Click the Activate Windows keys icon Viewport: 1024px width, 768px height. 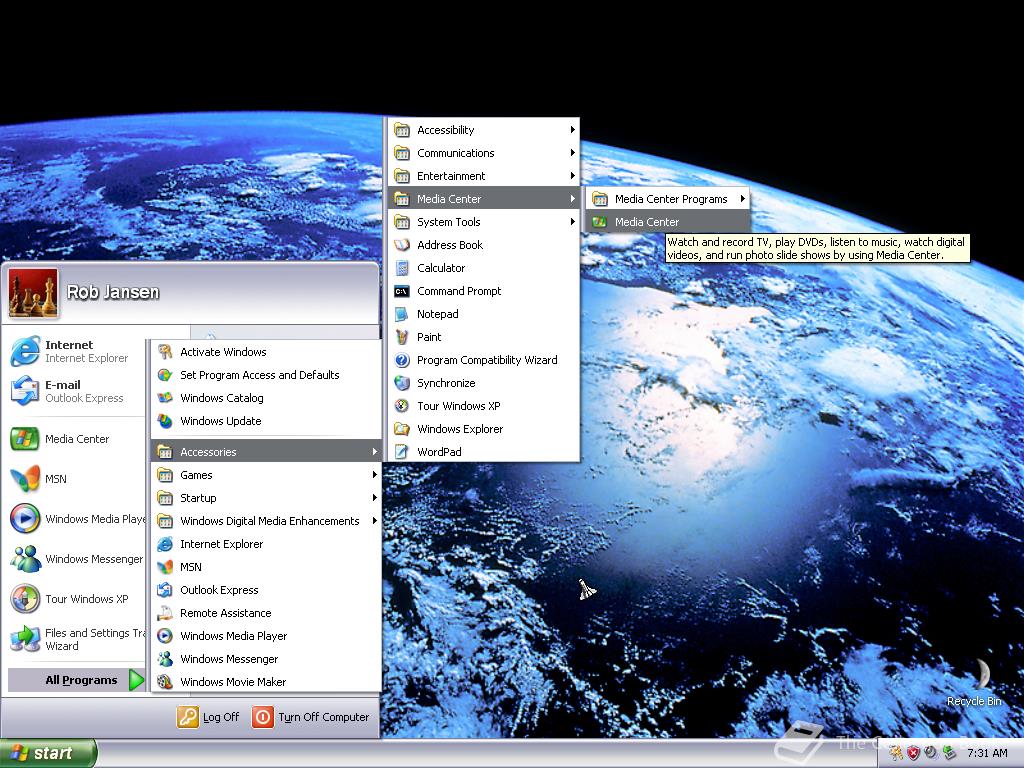pyautogui.click(x=165, y=352)
